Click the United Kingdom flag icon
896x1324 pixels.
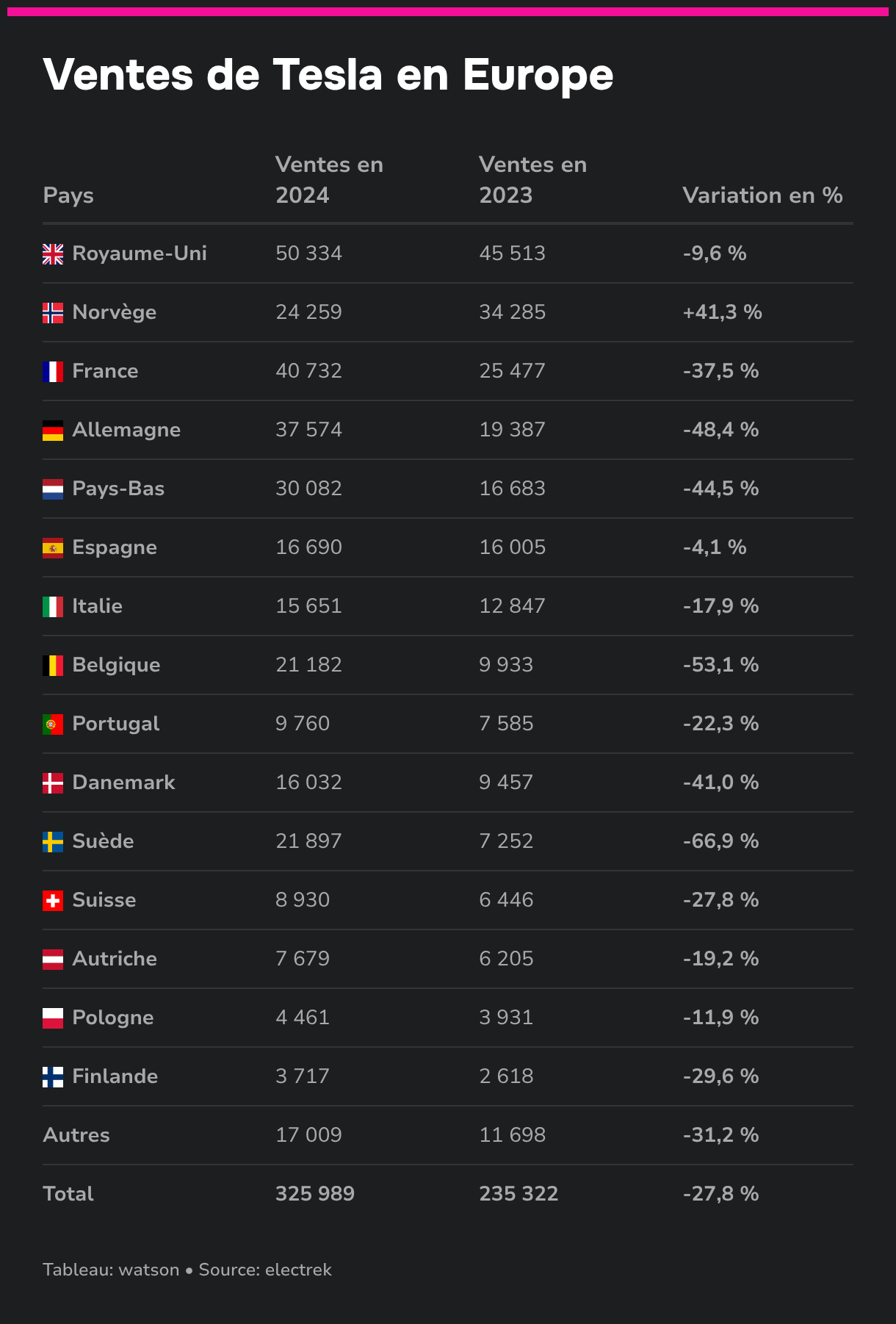[x=53, y=254]
